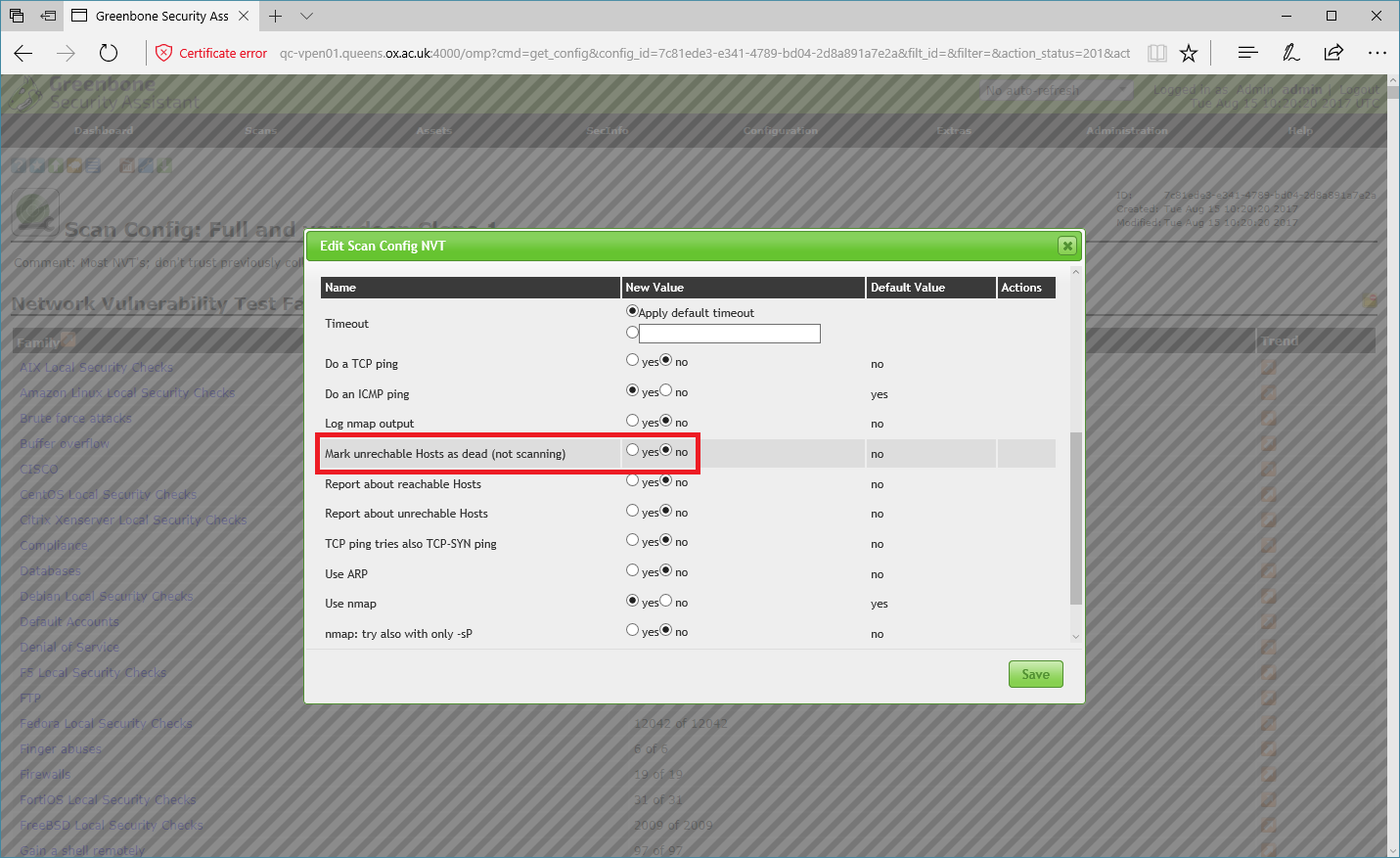Click the Save button
The image size is (1400, 858).
(x=1035, y=674)
